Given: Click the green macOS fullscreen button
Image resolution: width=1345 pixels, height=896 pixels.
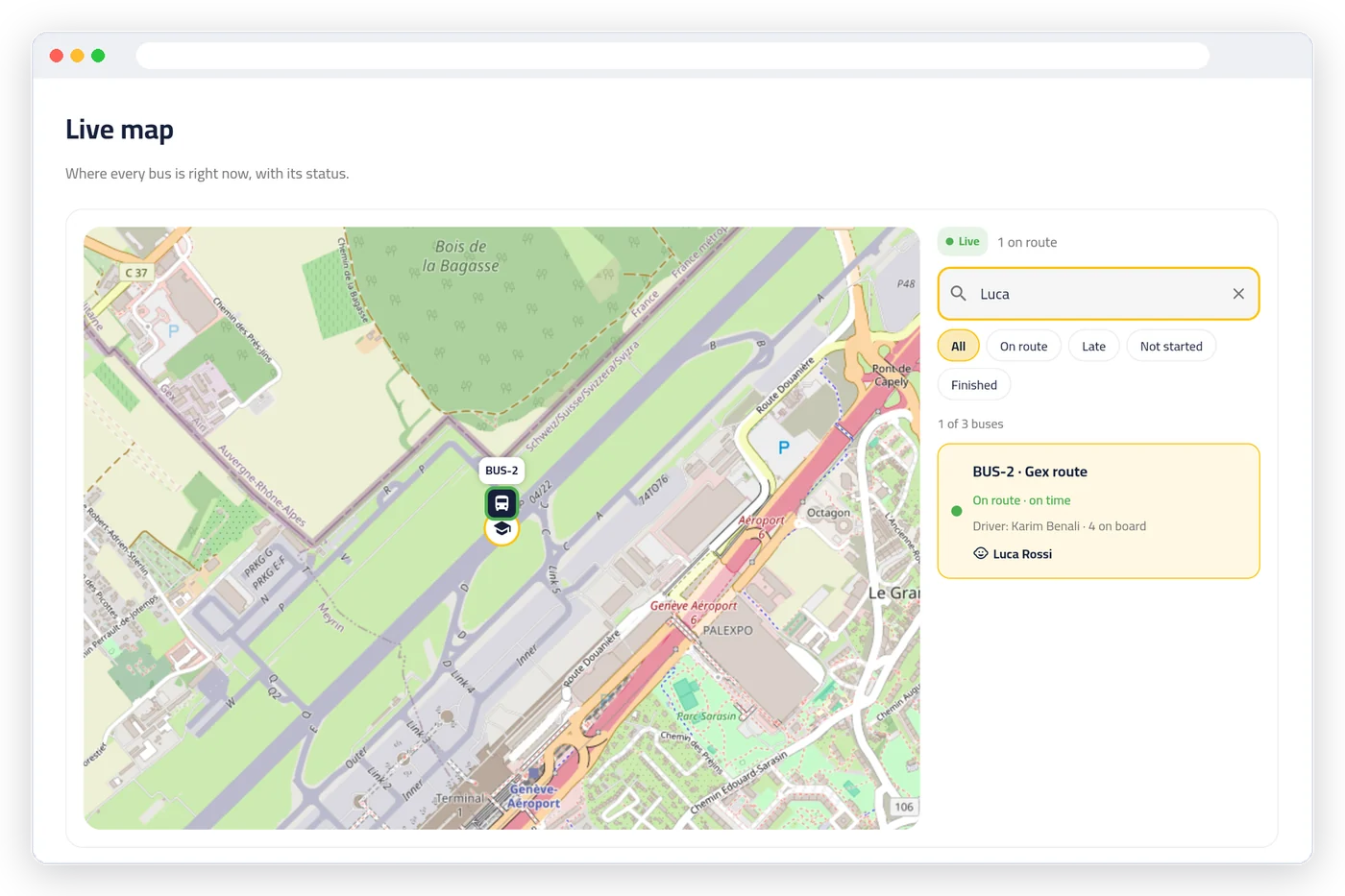Looking at the screenshot, I should (x=98, y=56).
